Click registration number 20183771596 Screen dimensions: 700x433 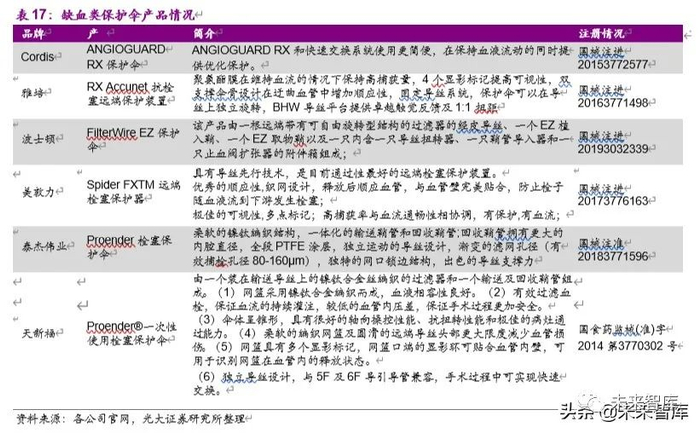612,257
